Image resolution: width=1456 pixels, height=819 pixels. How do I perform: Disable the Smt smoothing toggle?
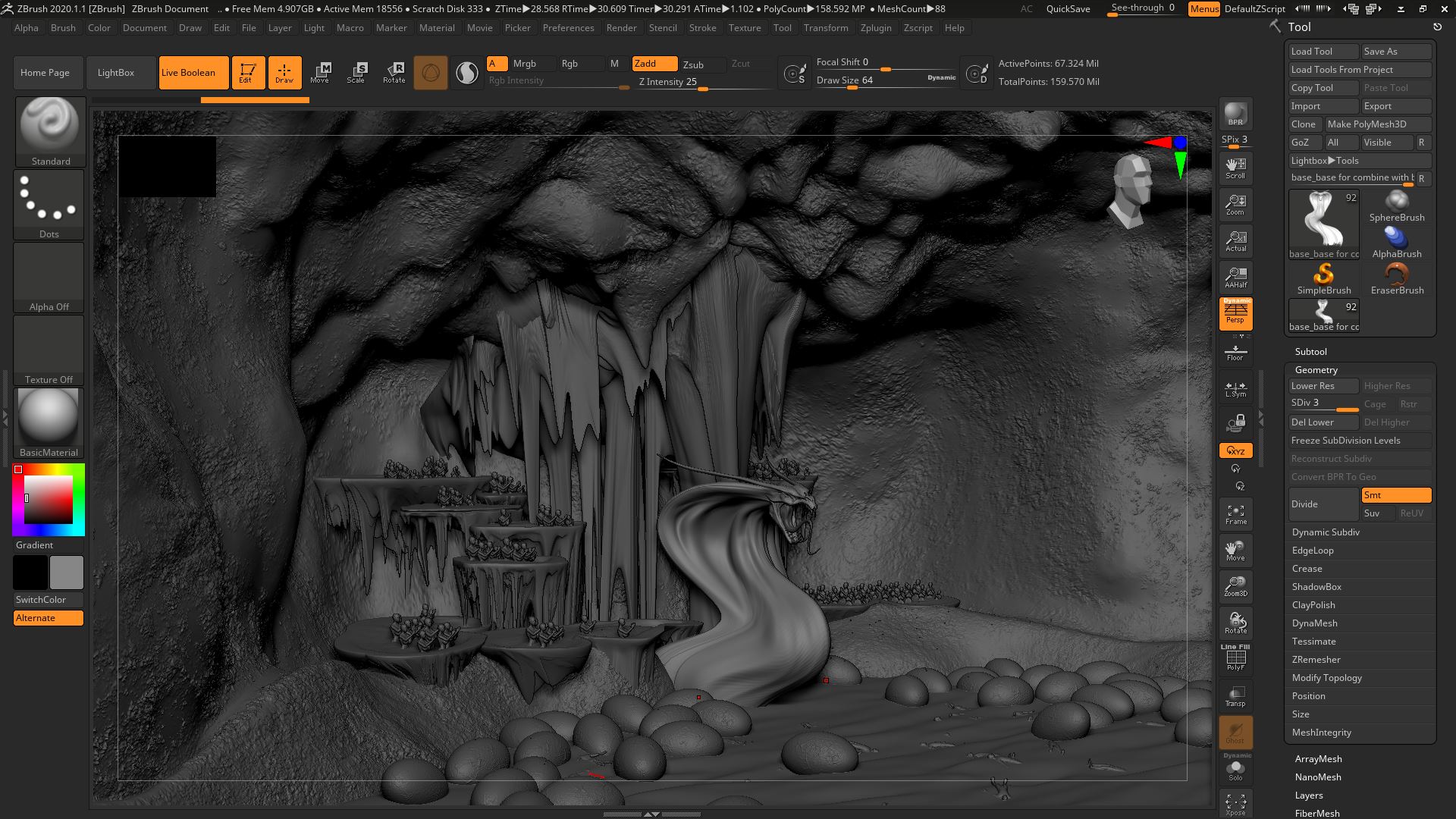click(1396, 495)
